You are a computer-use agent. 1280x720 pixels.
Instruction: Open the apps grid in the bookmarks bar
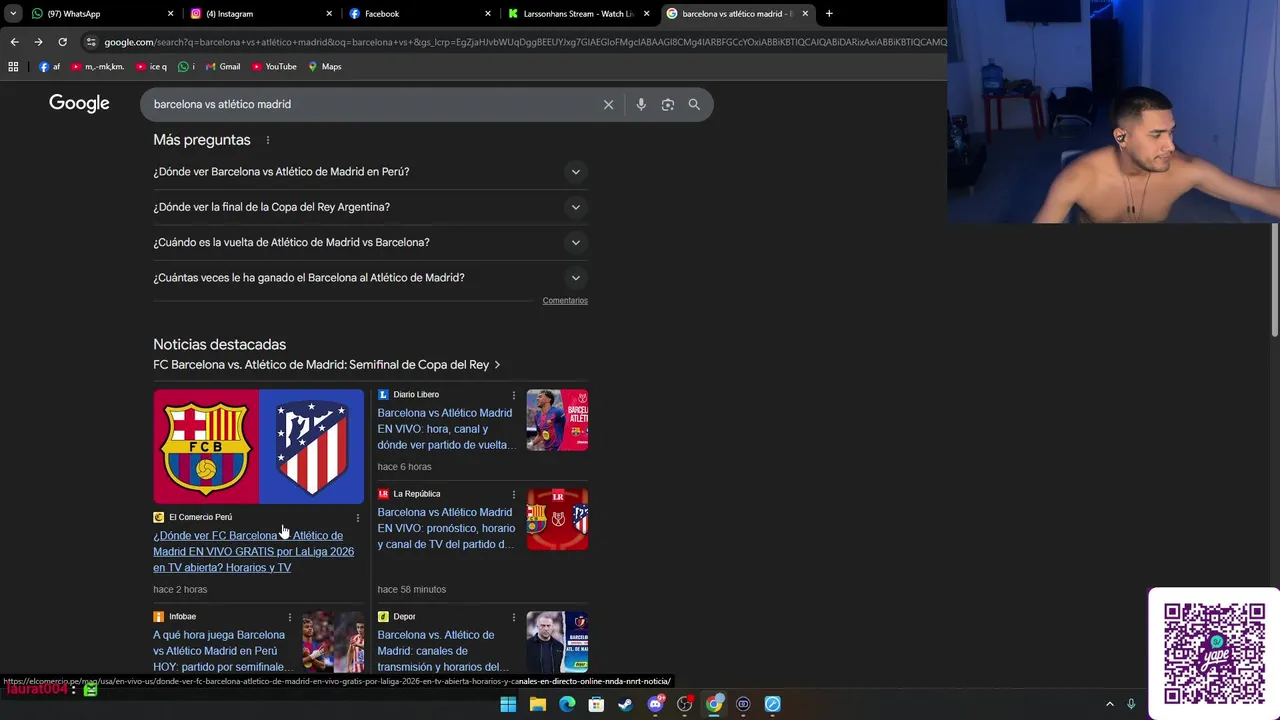[x=13, y=67]
